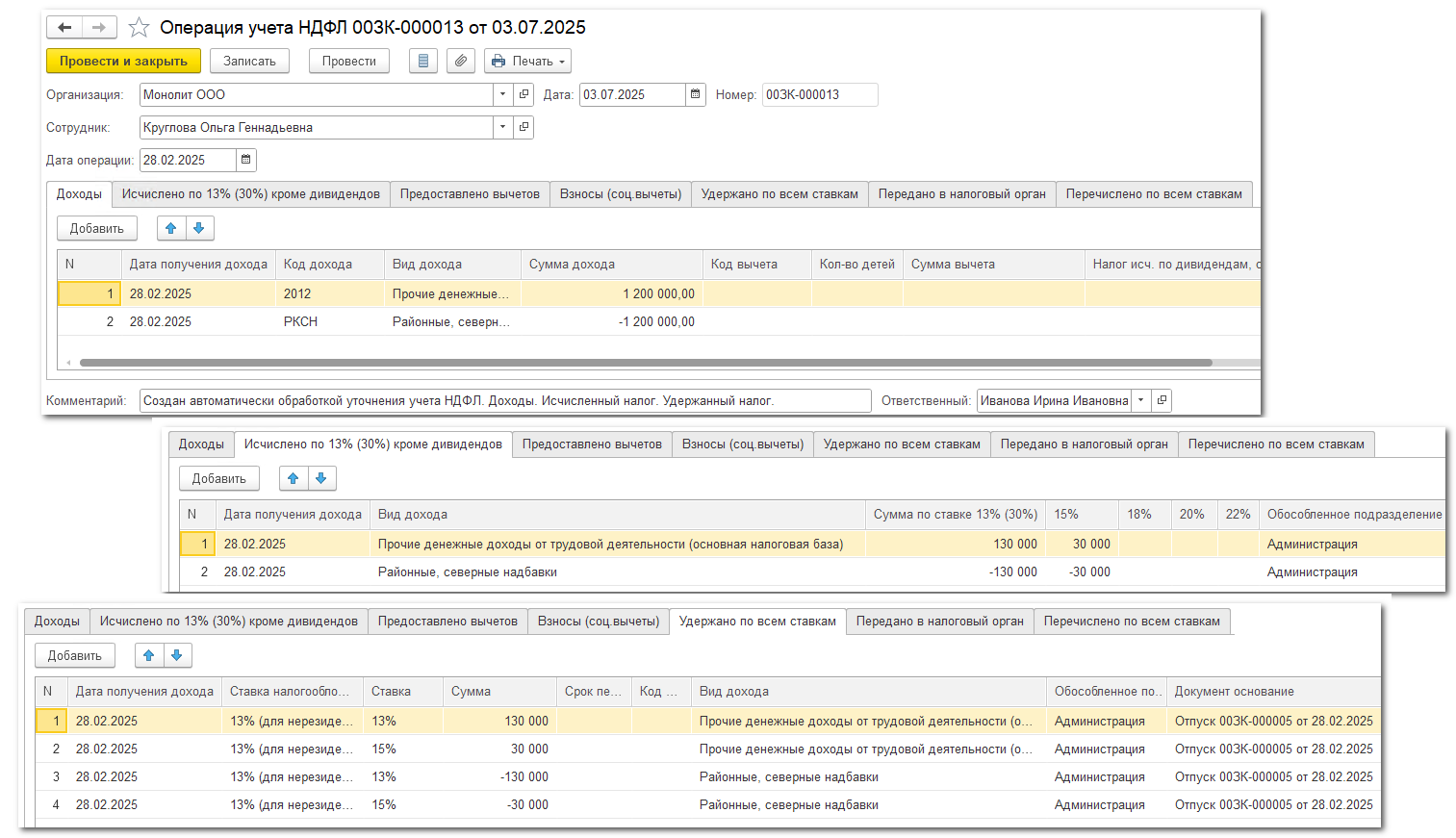1456x838 pixels.
Task: Open the document movements report icon
Action: [x=423, y=61]
